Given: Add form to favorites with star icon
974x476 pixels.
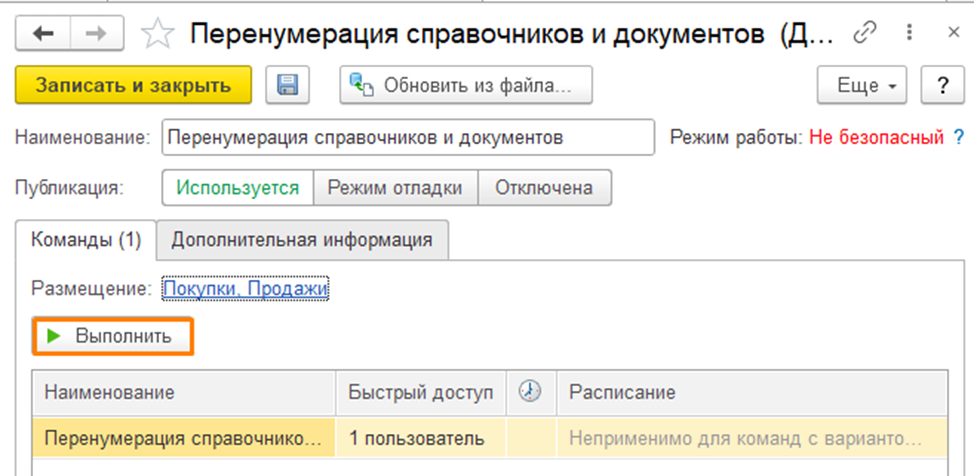Looking at the screenshot, I should click(158, 35).
